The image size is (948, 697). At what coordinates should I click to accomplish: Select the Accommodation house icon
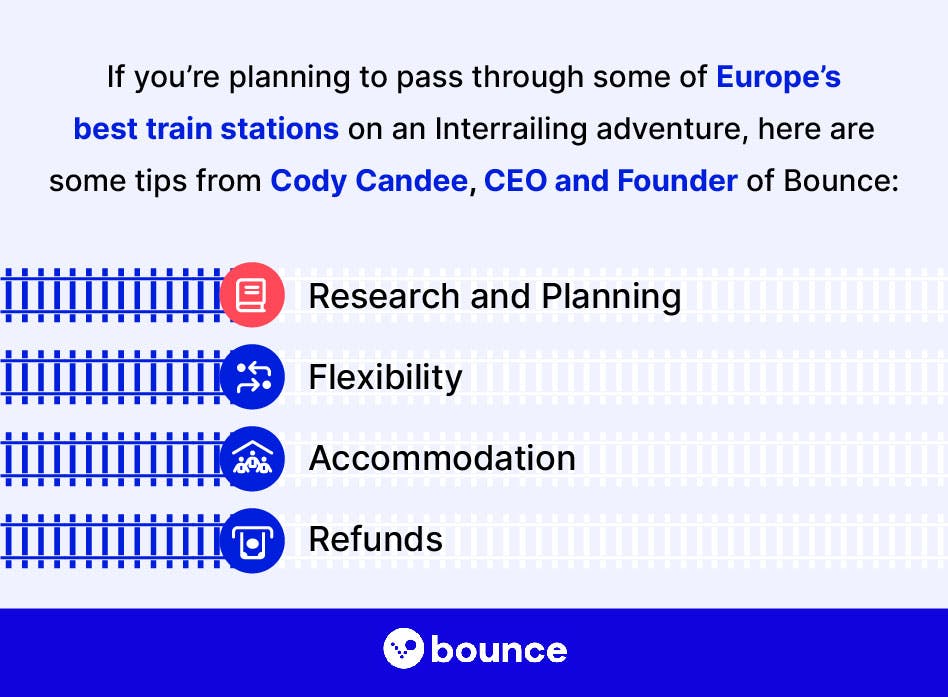click(252, 458)
